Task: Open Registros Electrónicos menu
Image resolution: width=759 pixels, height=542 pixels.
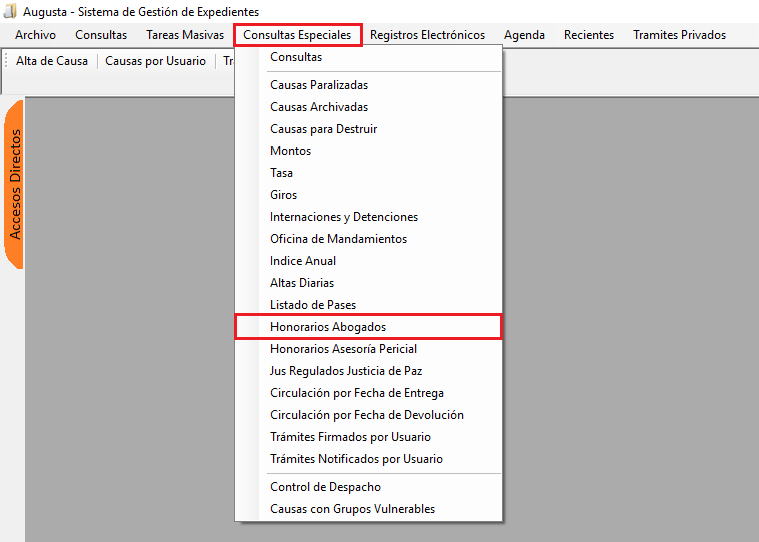Action: (x=427, y=35)
